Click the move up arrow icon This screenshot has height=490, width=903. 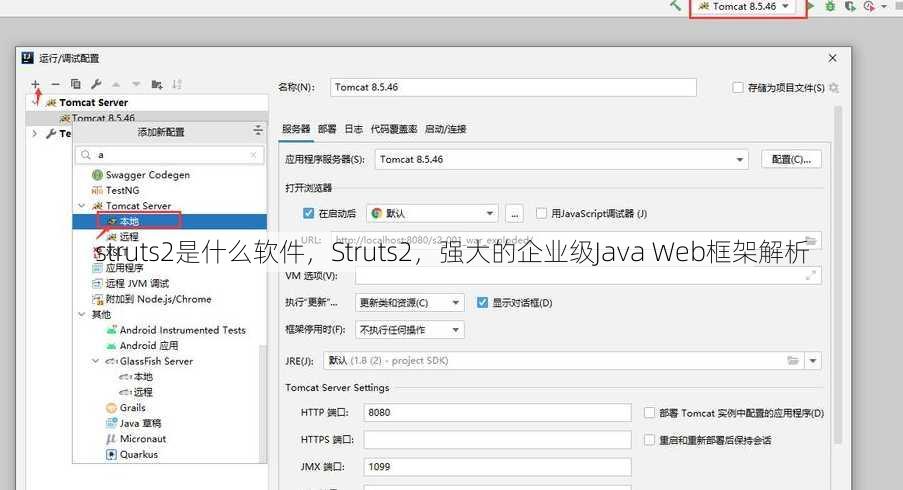(116, 84)
